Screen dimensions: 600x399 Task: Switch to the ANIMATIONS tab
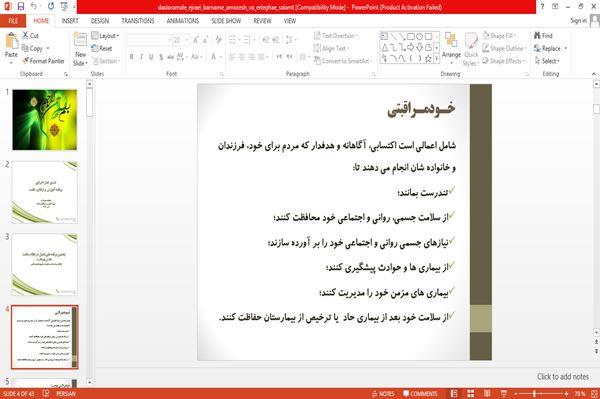pos(183,21)
